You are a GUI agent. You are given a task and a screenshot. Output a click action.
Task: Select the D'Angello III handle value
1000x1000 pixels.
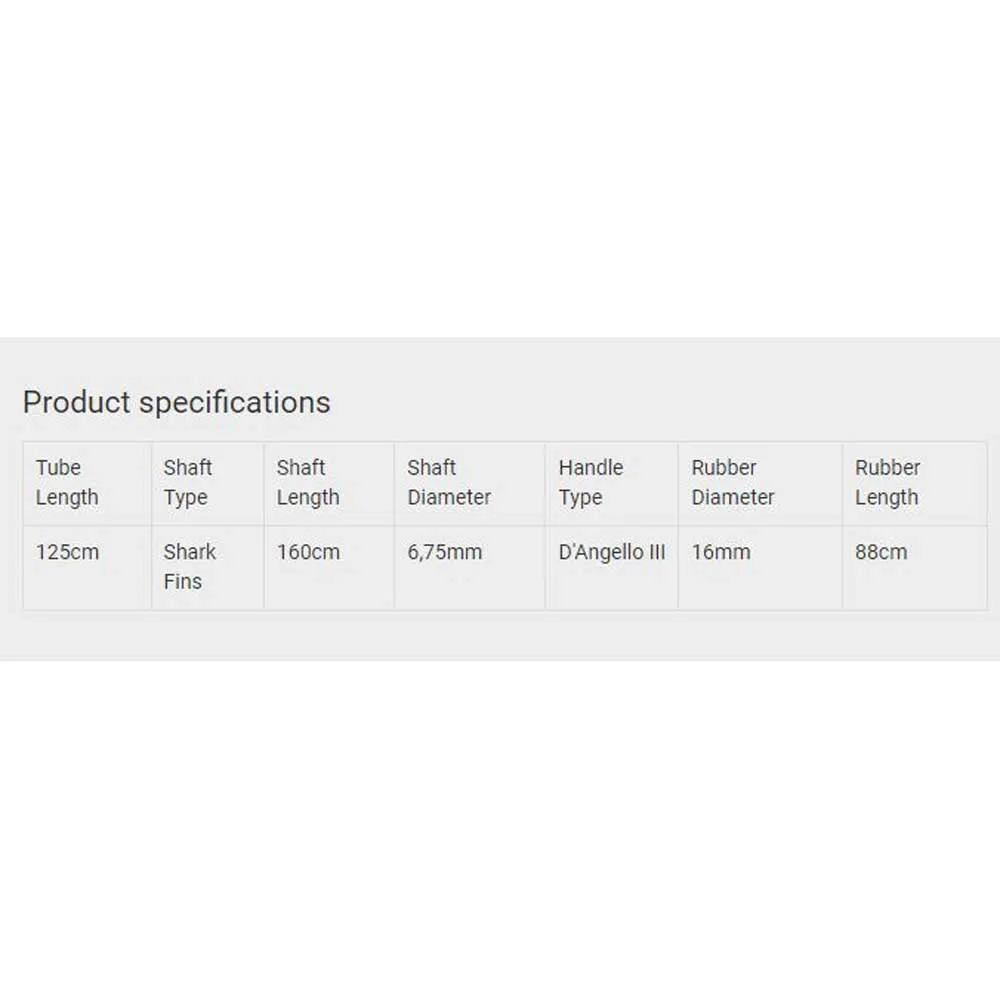(611, 552)
